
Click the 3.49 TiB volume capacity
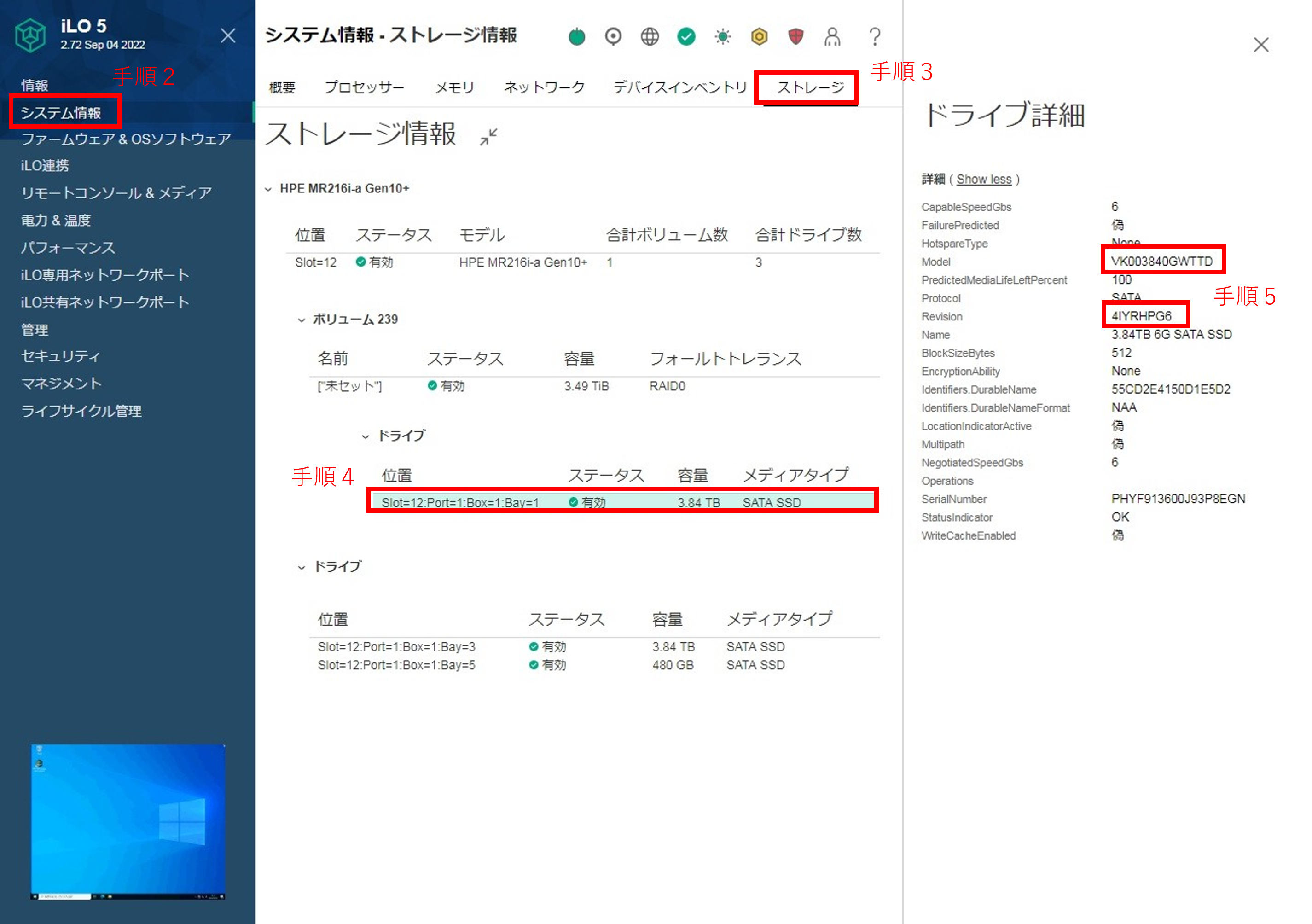[586, 386]
